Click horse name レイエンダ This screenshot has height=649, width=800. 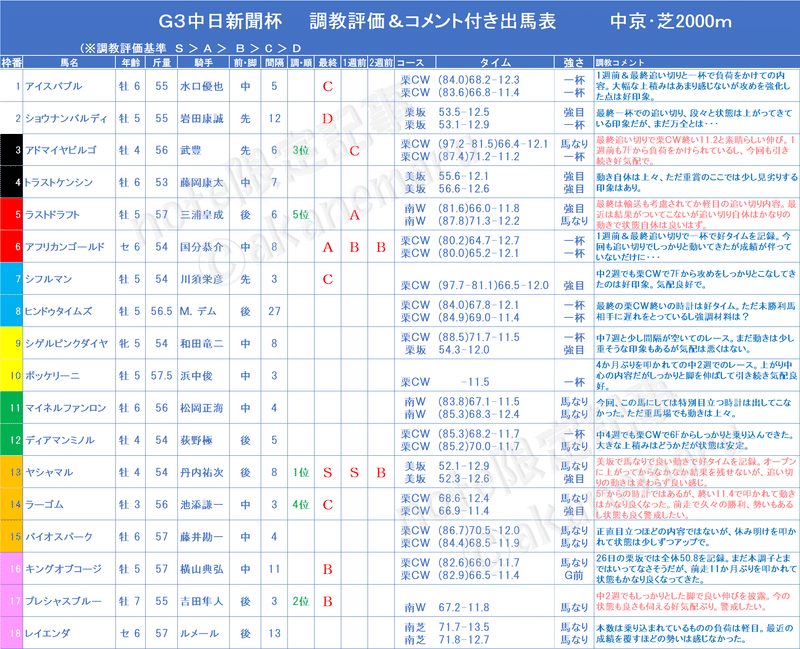pyautogui.click(x=47, y=633)
